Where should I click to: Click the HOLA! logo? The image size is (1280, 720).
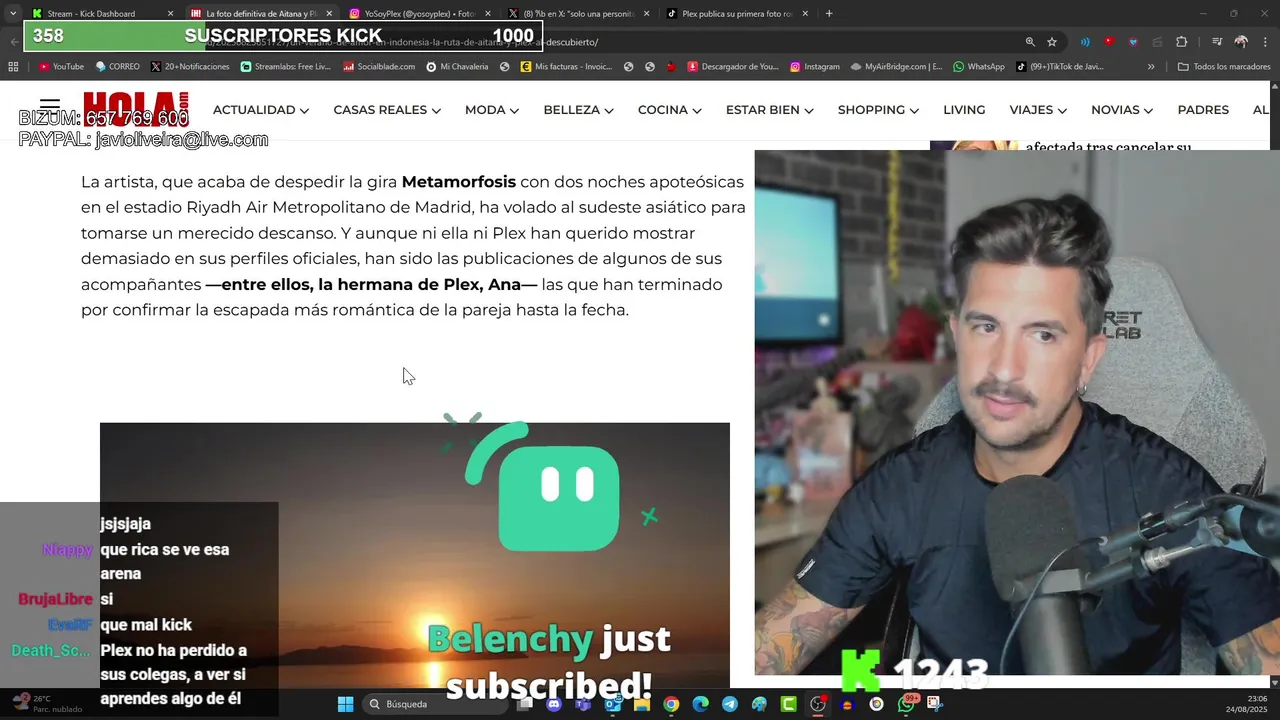[x=136, y=108]
